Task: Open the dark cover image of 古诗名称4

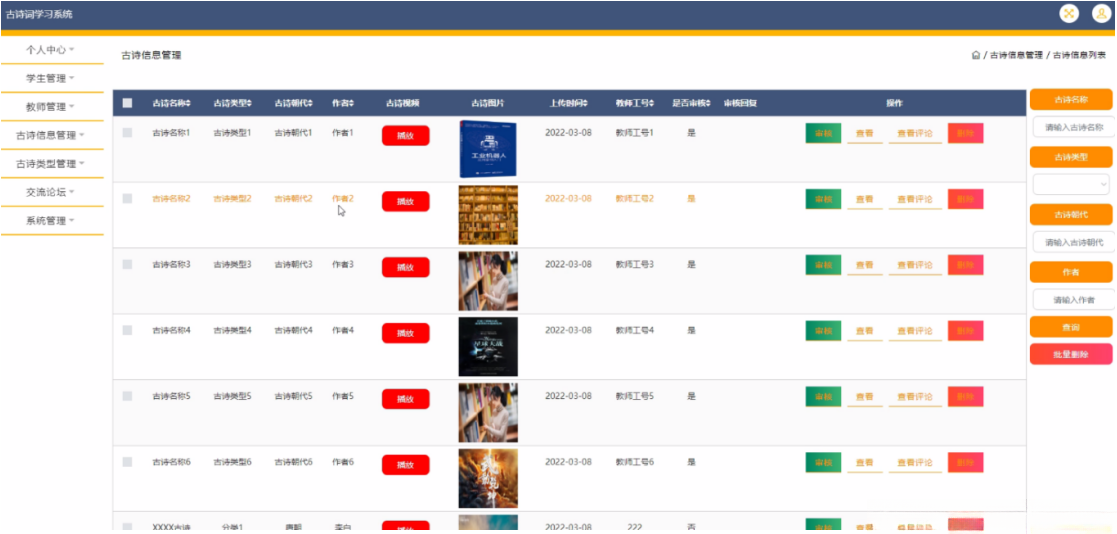Action: (x=488, y=347)
